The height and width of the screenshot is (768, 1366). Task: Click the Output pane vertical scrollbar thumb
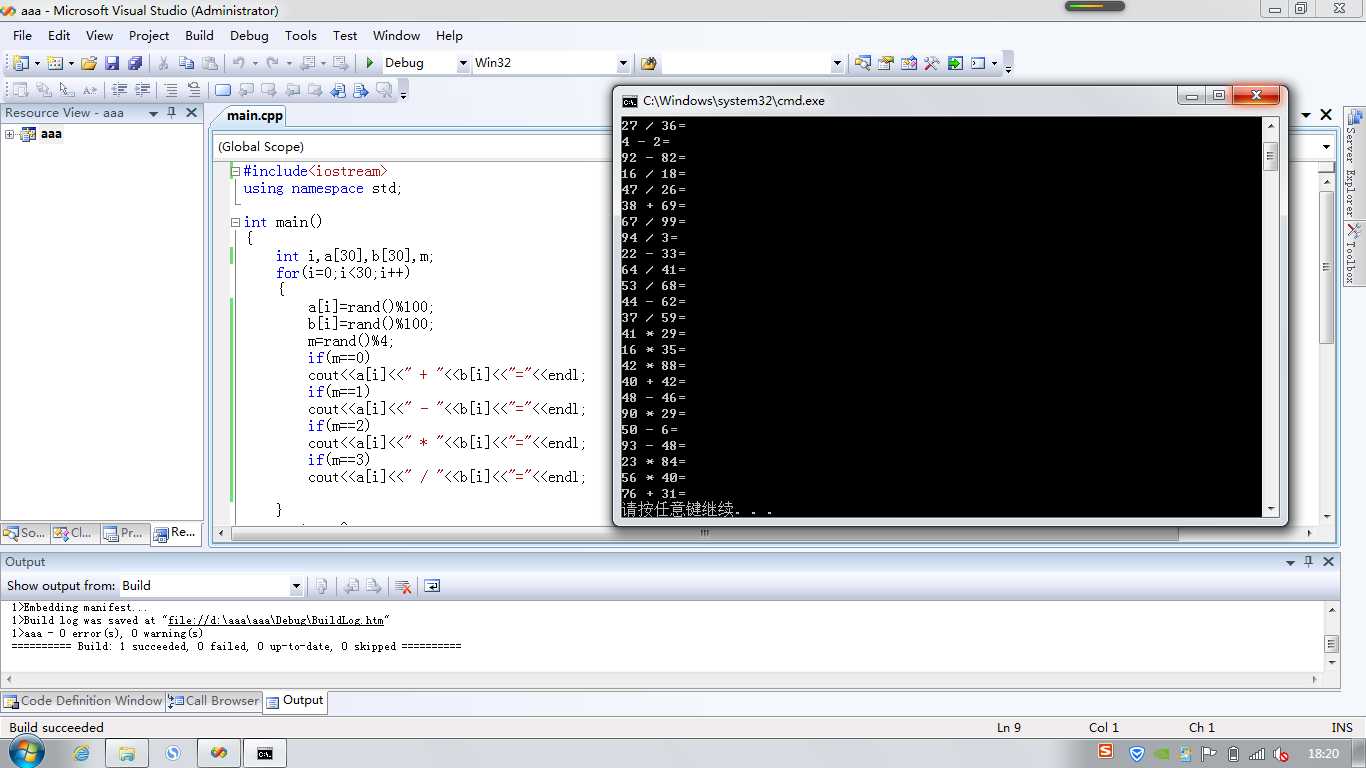tap(1330, 643)
